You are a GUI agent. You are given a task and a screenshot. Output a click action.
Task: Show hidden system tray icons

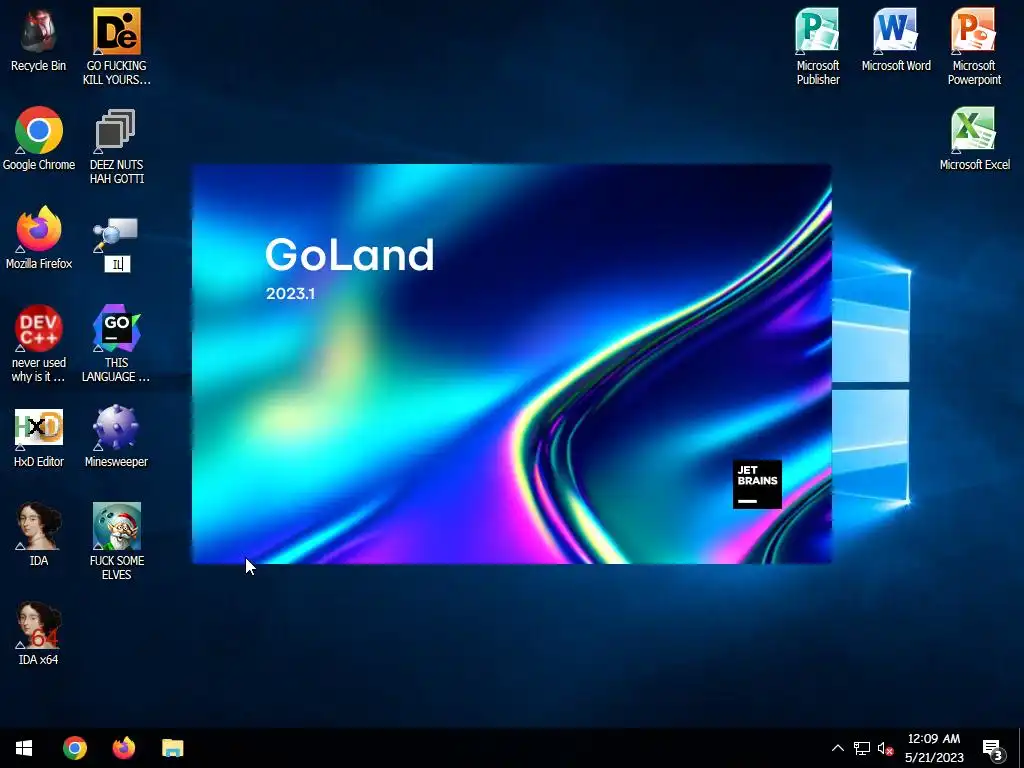[x=837, y=748]
